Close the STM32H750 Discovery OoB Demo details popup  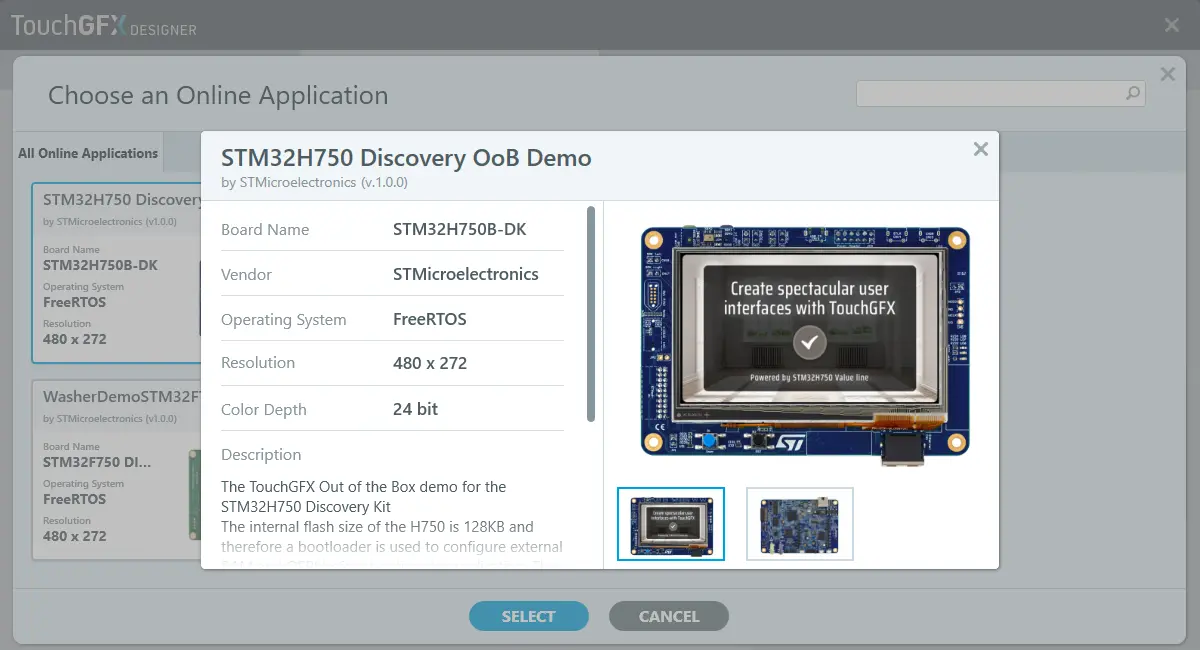tap(981, 149)
